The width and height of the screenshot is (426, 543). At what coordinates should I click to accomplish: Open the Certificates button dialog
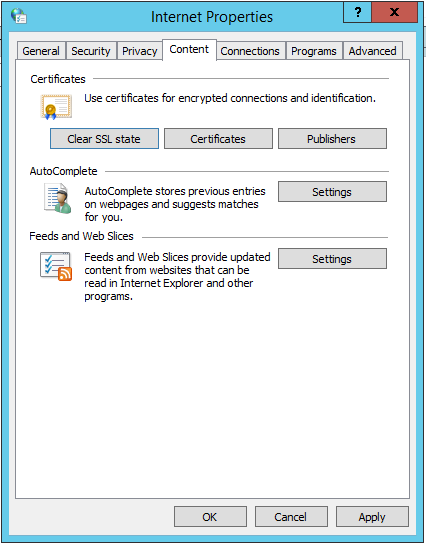218,139
